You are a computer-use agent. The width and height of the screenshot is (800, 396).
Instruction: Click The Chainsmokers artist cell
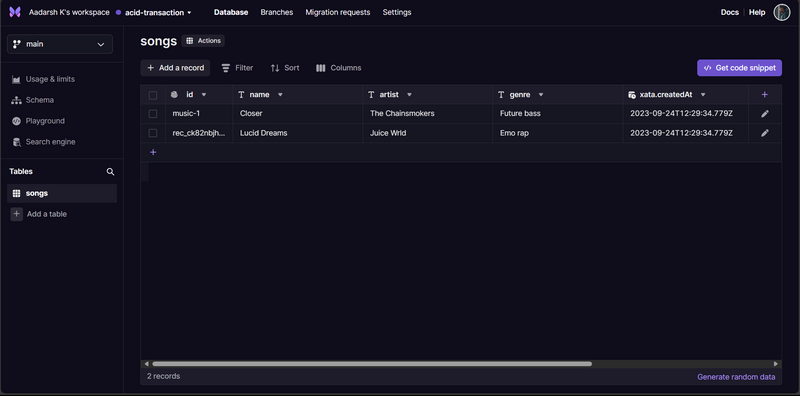pyautogui.click(x=428, y=114)
